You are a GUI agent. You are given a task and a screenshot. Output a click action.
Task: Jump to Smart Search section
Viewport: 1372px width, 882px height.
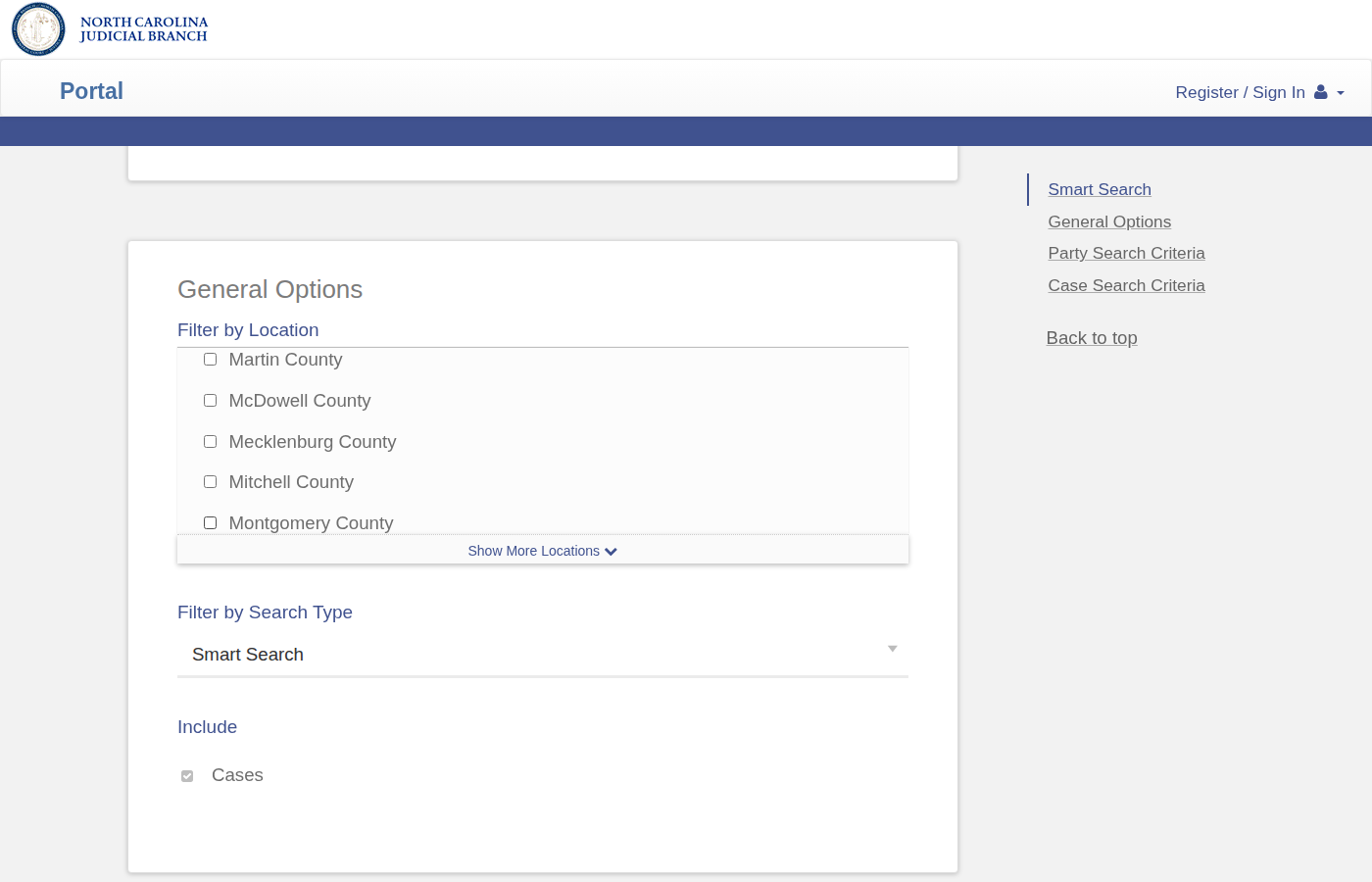point(1099,189)
